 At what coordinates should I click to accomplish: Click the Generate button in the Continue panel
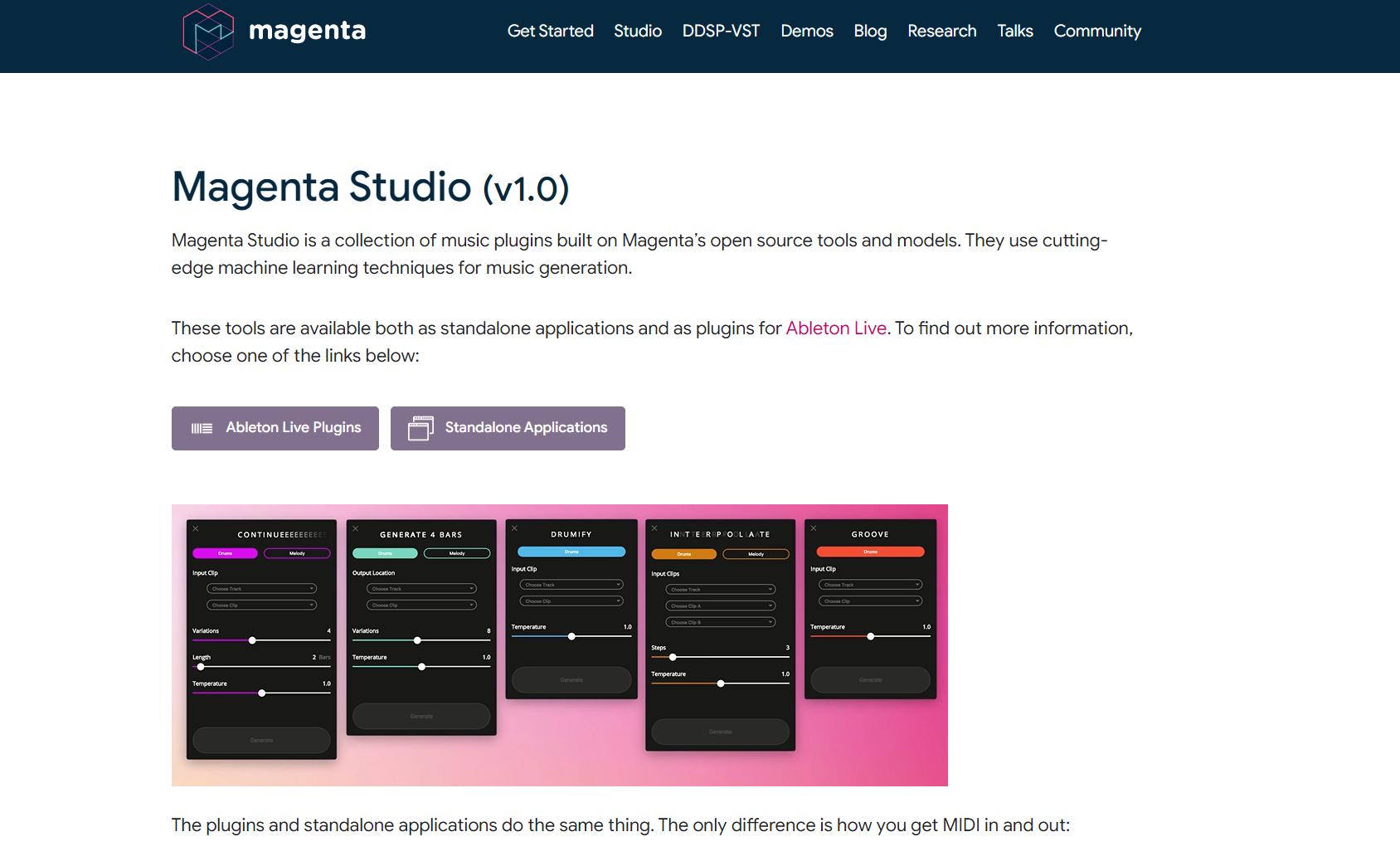(x=262, y=740)
